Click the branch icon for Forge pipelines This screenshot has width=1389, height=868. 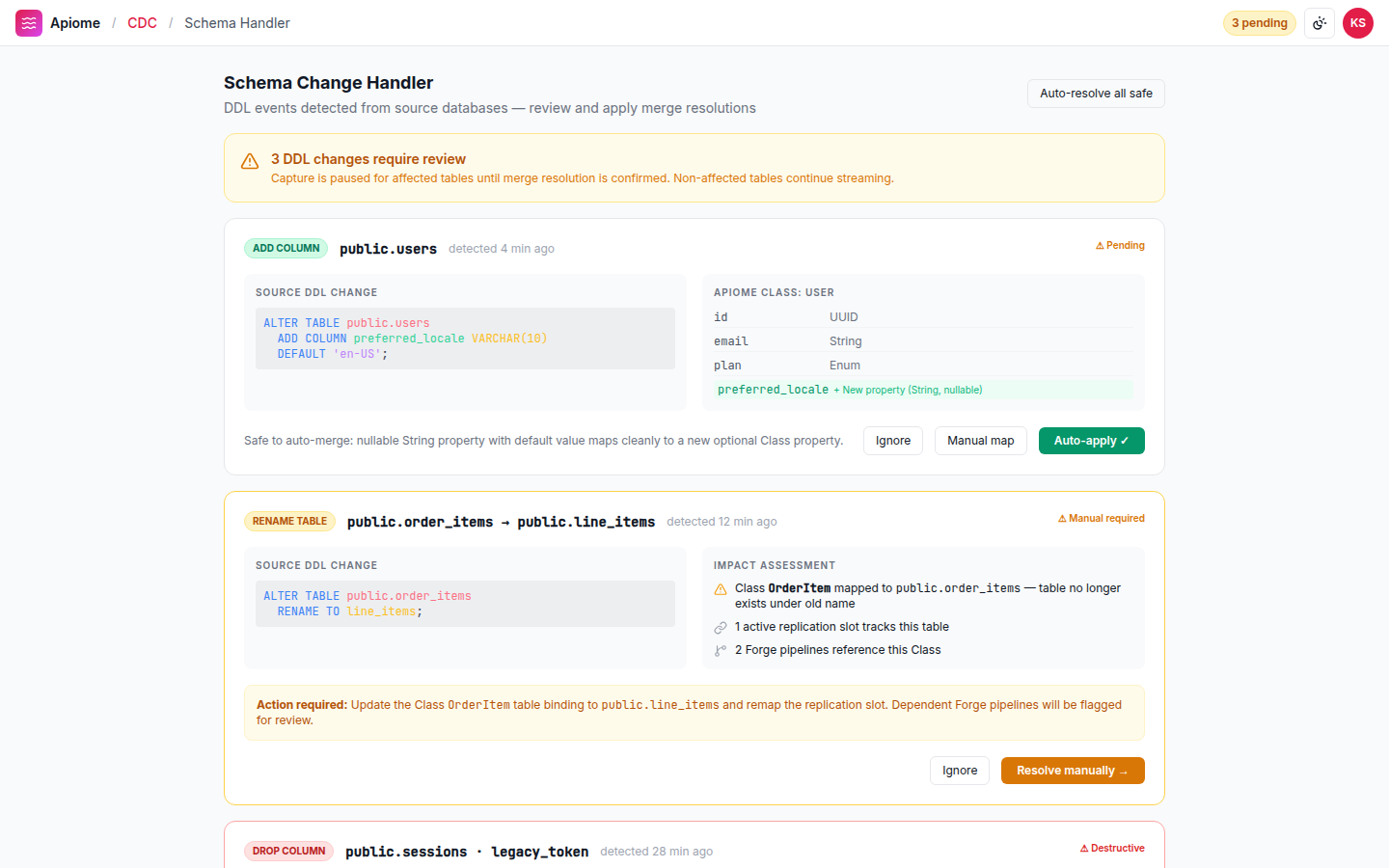[721, 651]
